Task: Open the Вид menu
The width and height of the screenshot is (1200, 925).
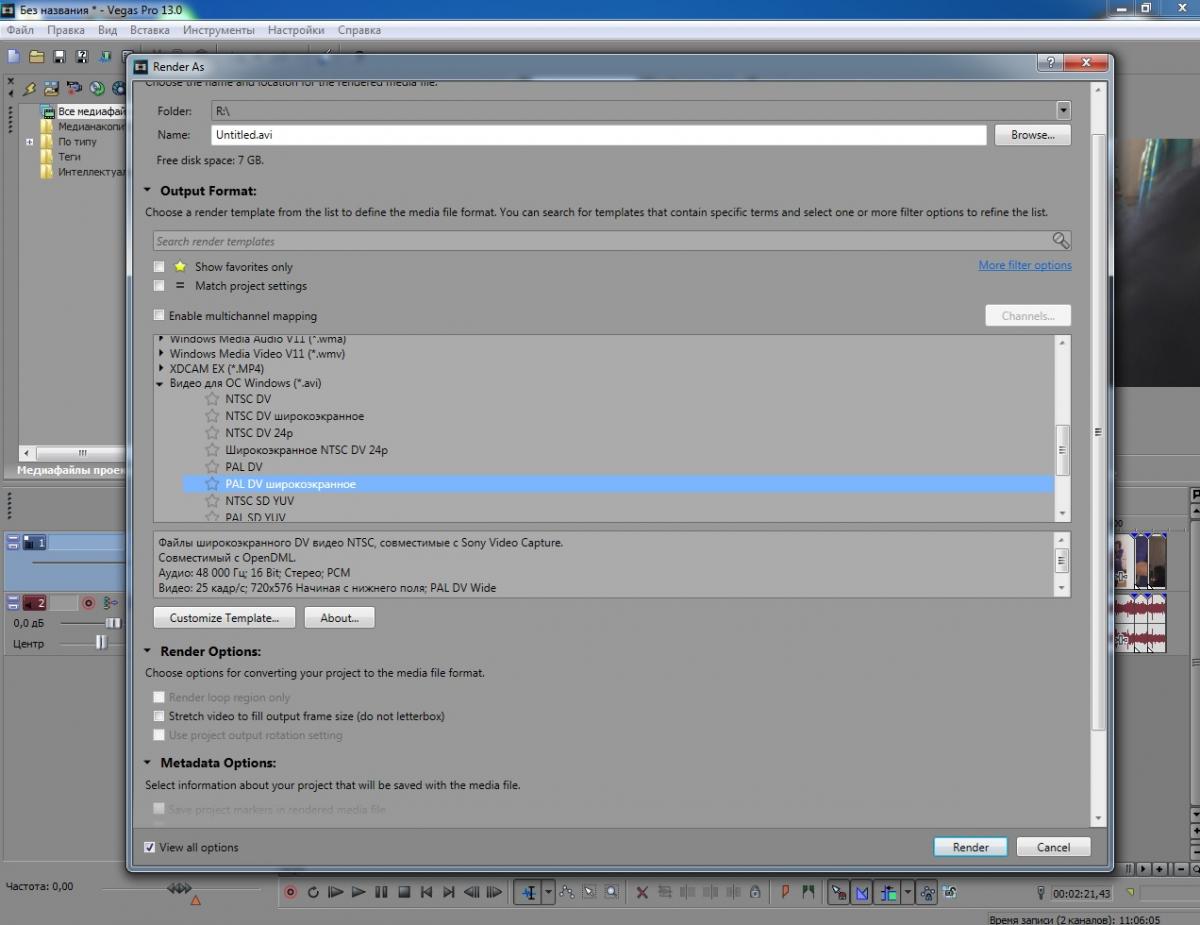Action: (107, 30)
